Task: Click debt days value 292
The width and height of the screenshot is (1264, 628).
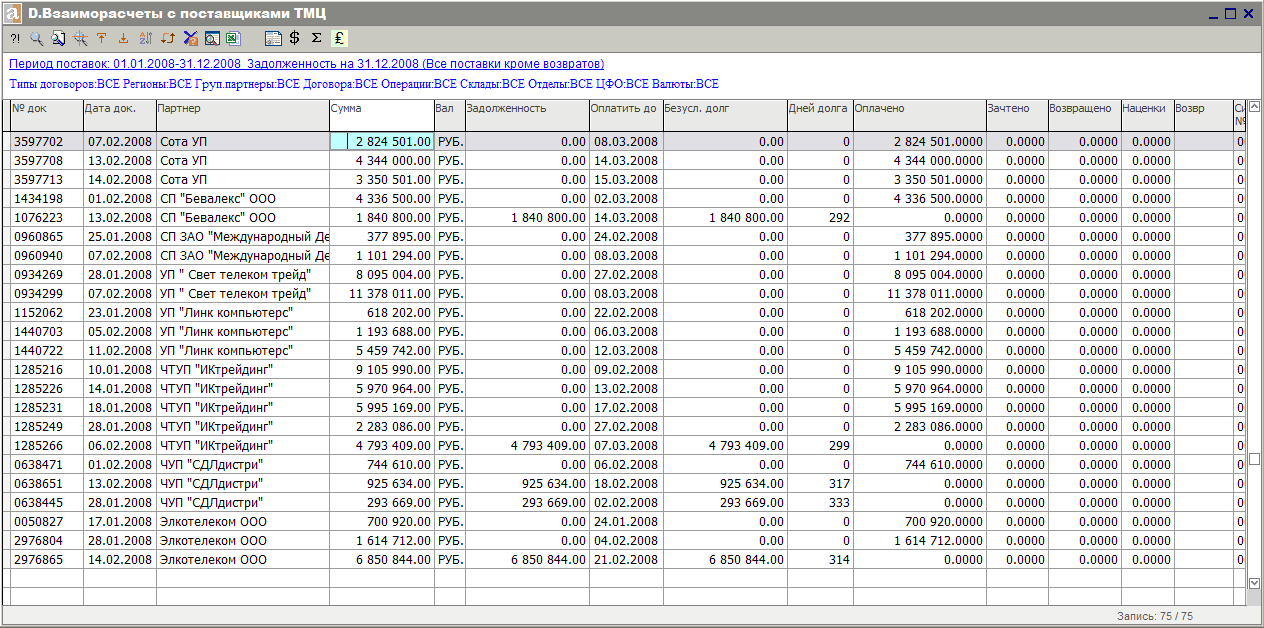Action: click(x=820, y=218)
